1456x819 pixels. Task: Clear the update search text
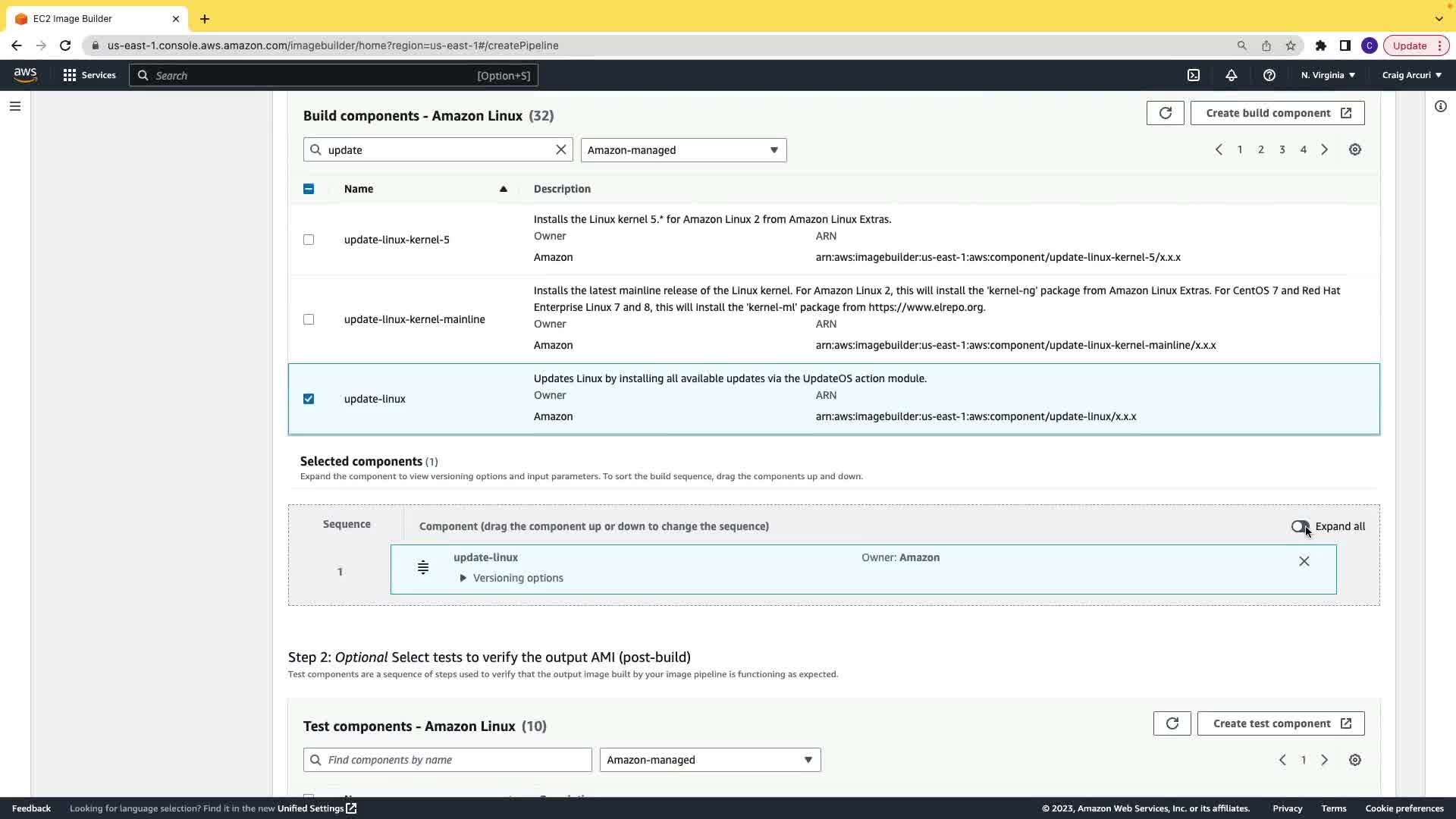(x=561, y=150)
